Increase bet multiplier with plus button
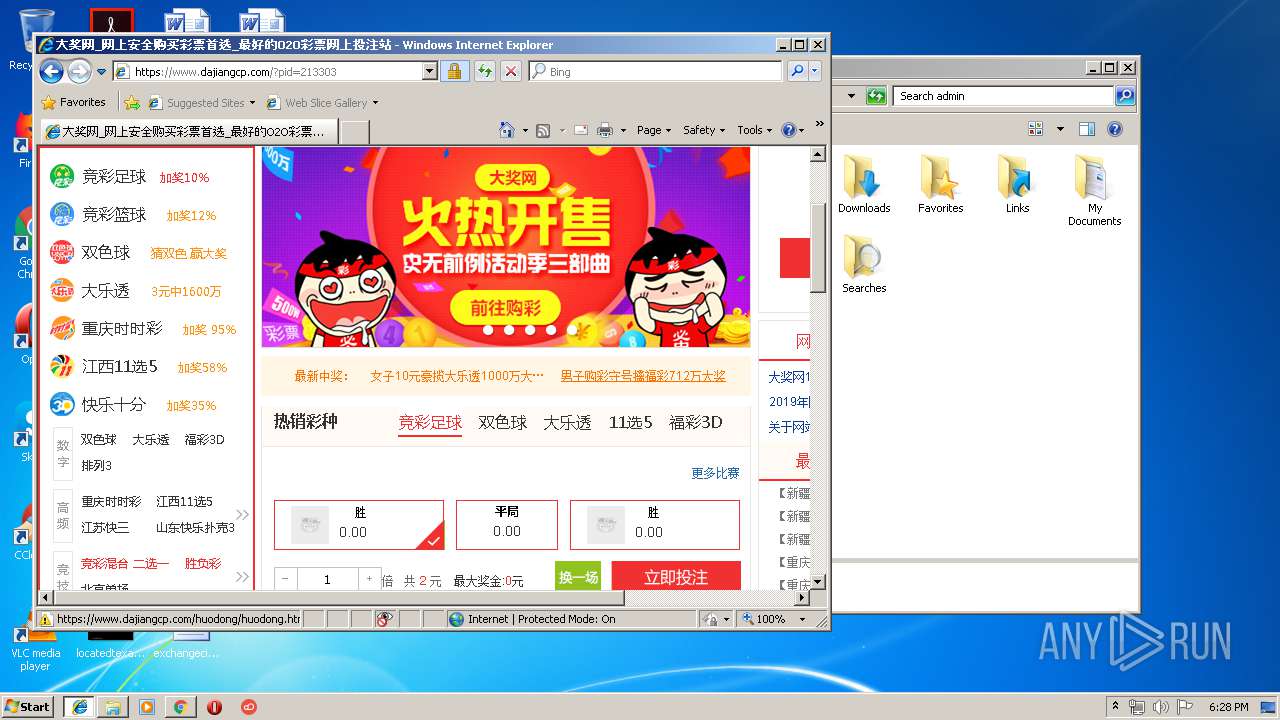This screenshot has height=720, width=1280. pos(369,579)
